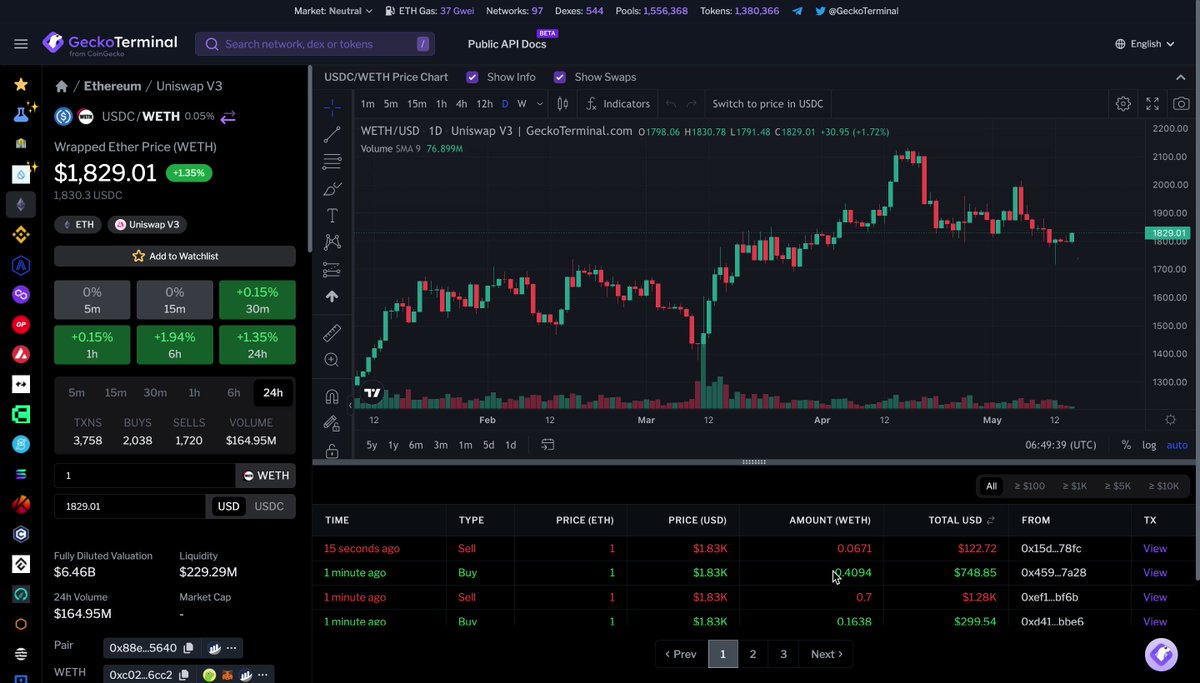1200x683 pixels.
Task: Click Switch to price in USDC
Action: (767, 104)
